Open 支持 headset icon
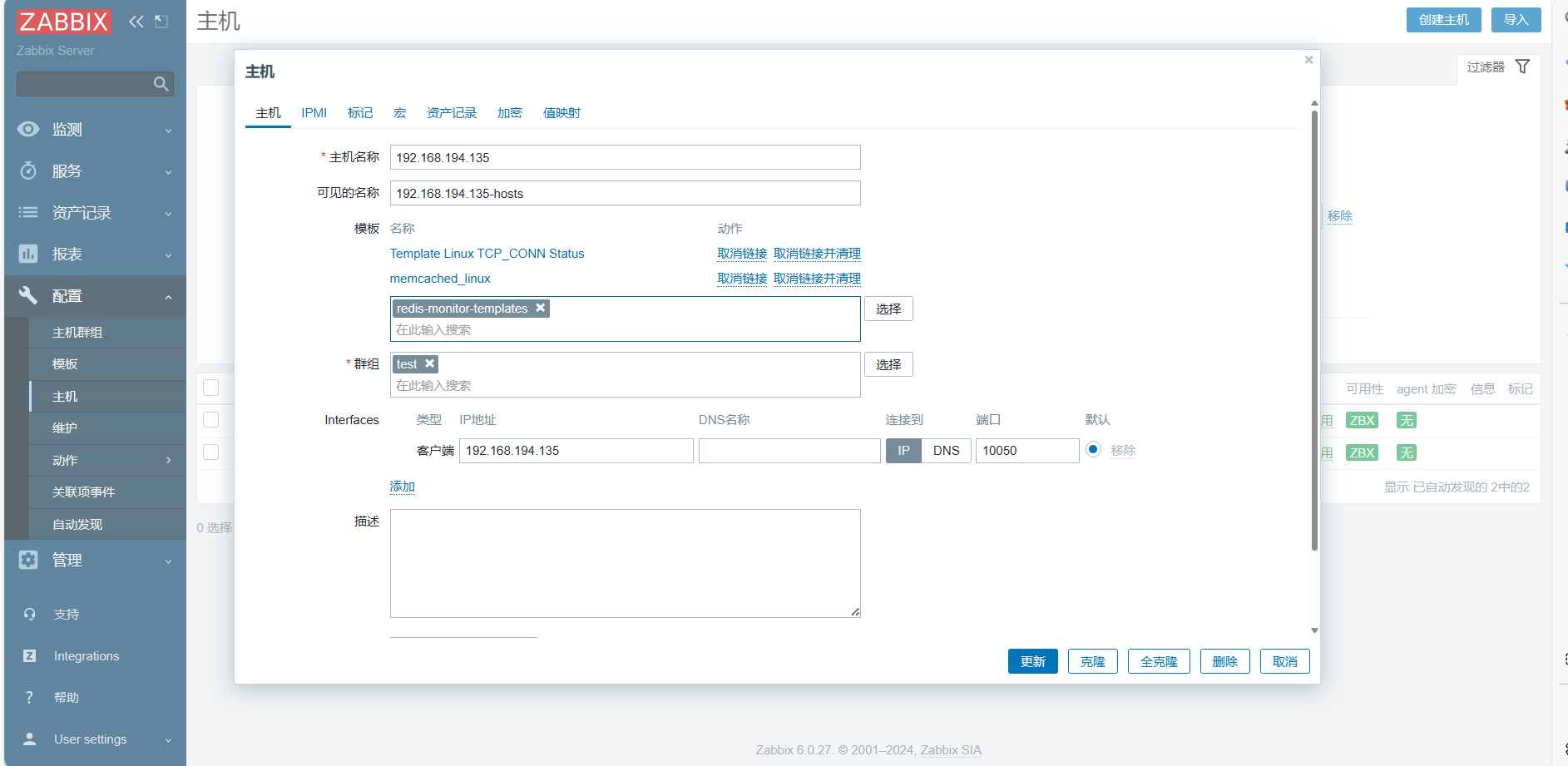The height and width of the screenshot is (766, 1568). point(29,615)
